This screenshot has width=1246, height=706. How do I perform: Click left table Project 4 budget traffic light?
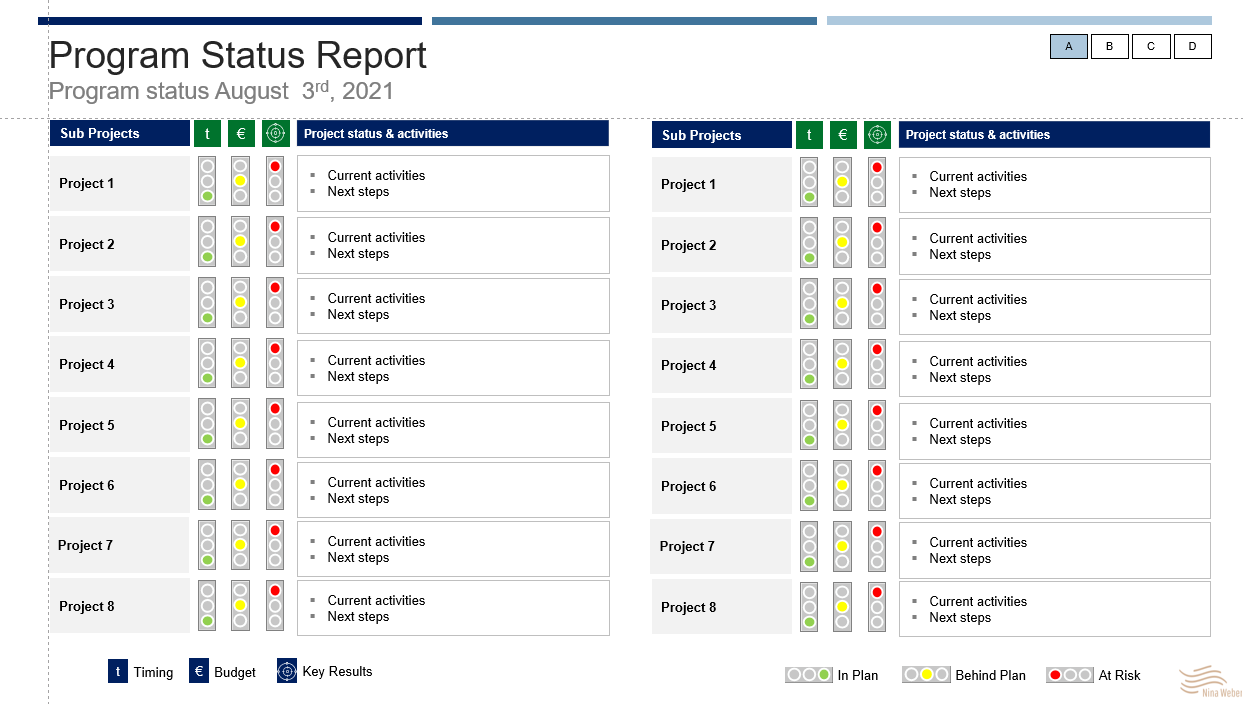coord(240,363)
